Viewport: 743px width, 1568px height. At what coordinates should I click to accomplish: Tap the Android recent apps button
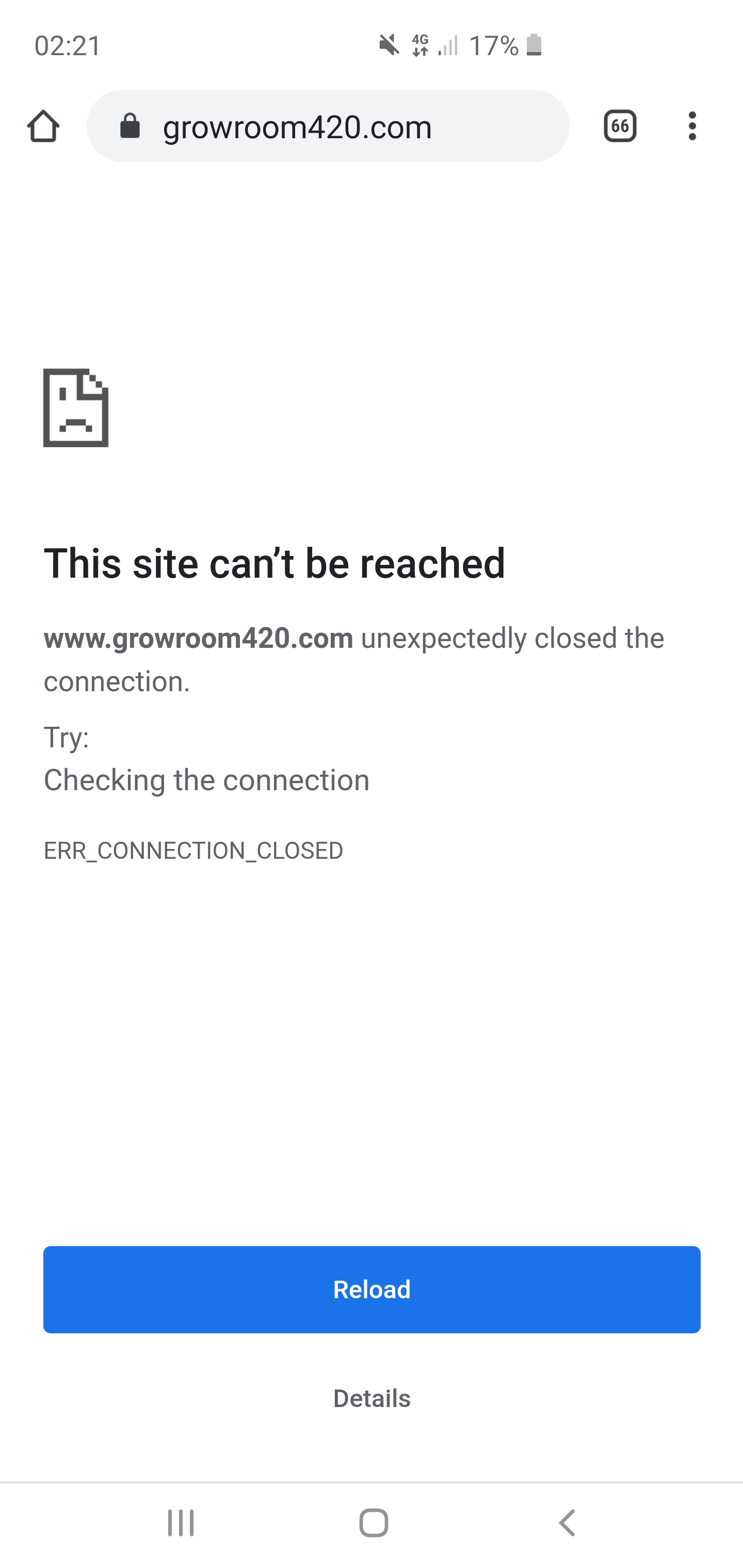pyautogui.click(x=181, y=1523)
